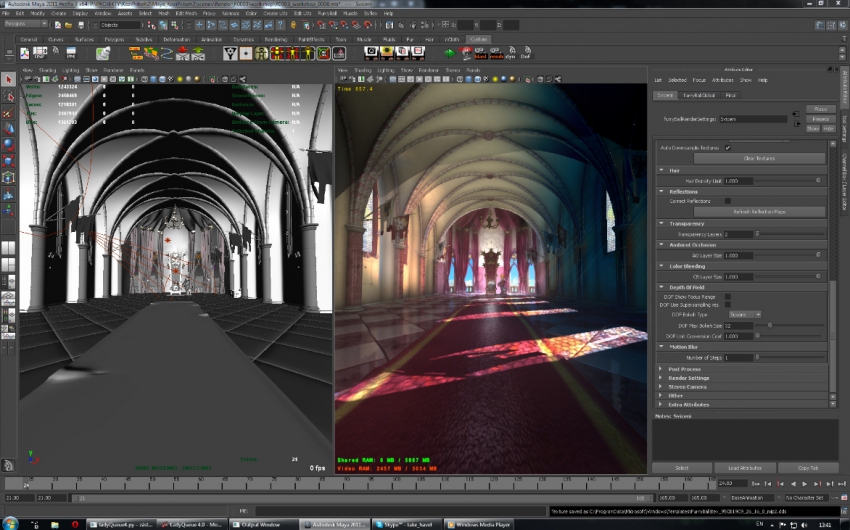Choose the Lasso select tool in toolbox
850x530 pixels.
(x=8, y=96)
